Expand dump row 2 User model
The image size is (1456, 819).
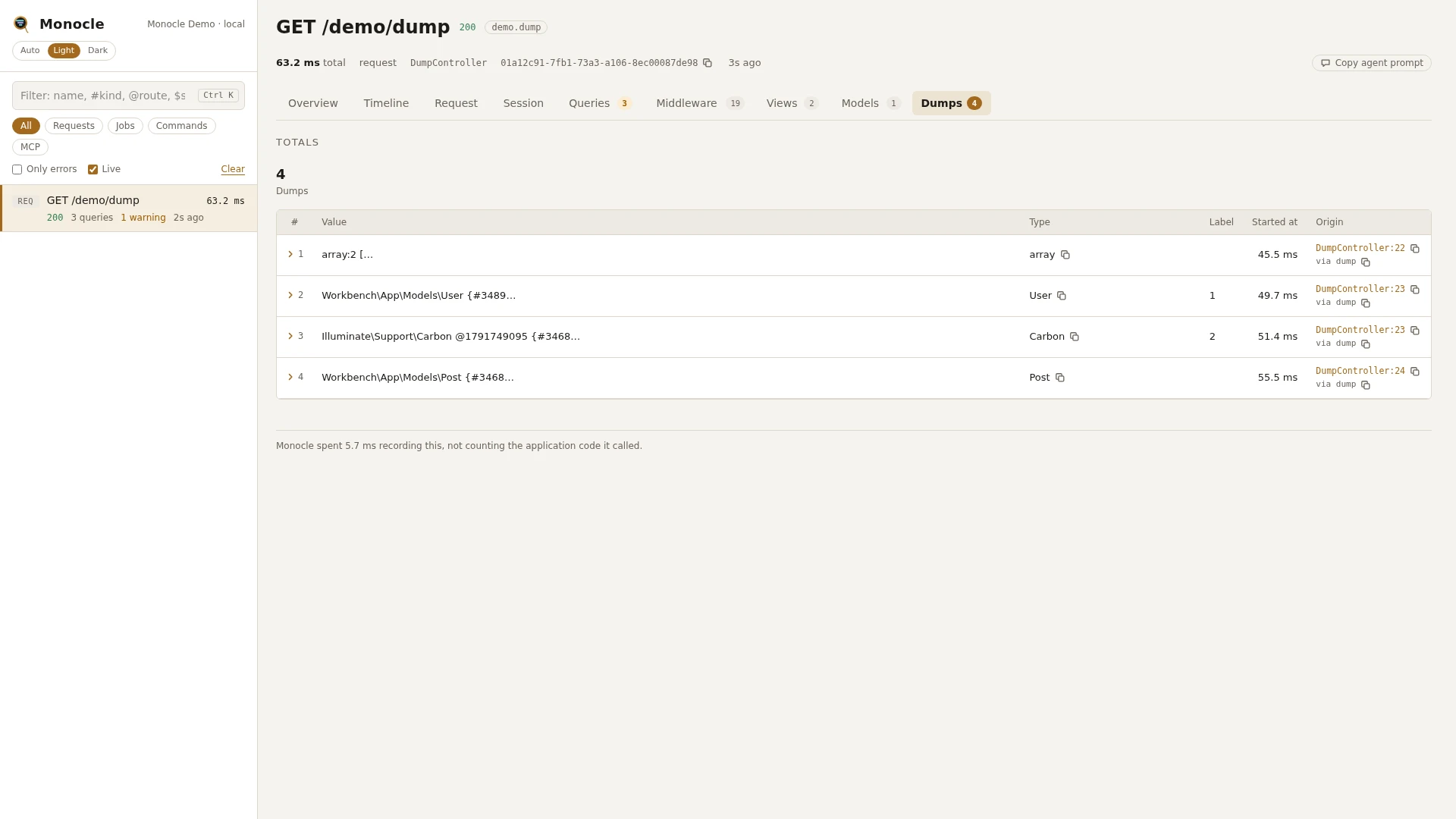point(290,296)
